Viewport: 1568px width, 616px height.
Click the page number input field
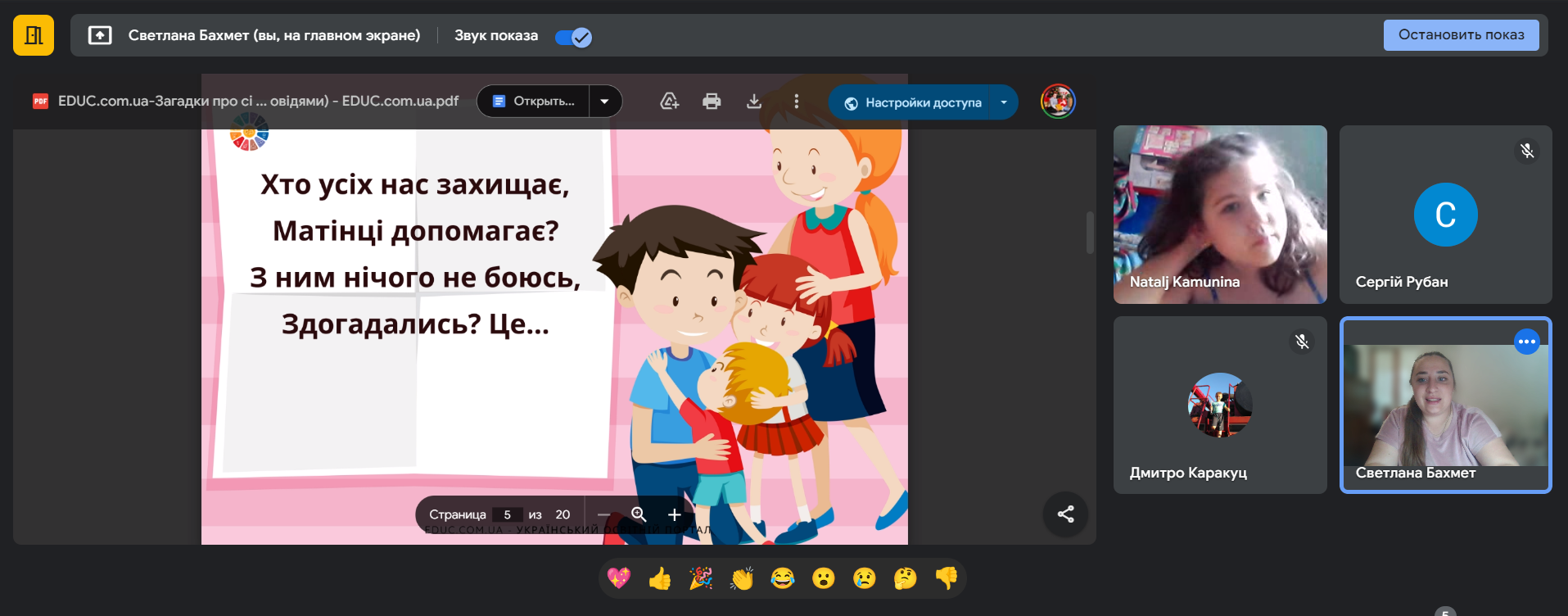[x=508, y=514]
